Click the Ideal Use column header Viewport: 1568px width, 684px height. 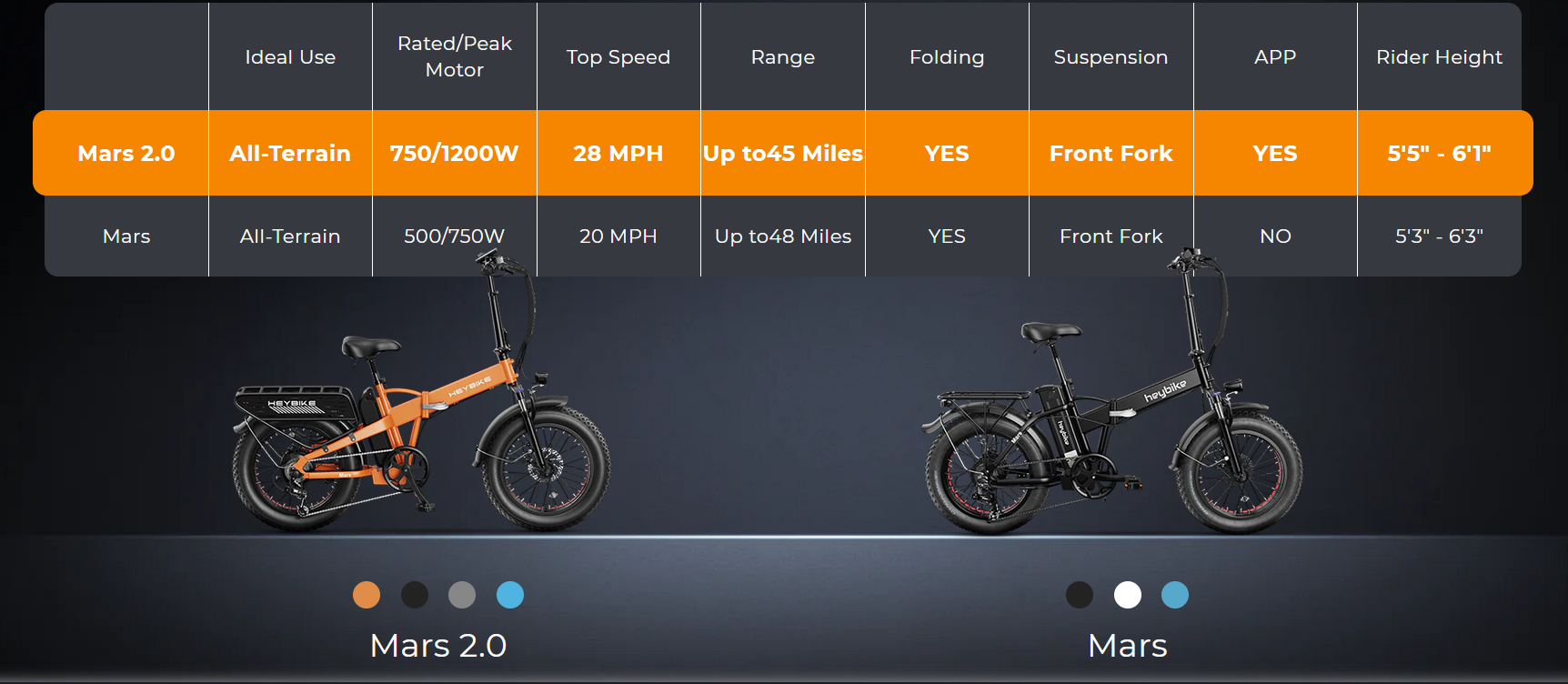coord(290,56)
